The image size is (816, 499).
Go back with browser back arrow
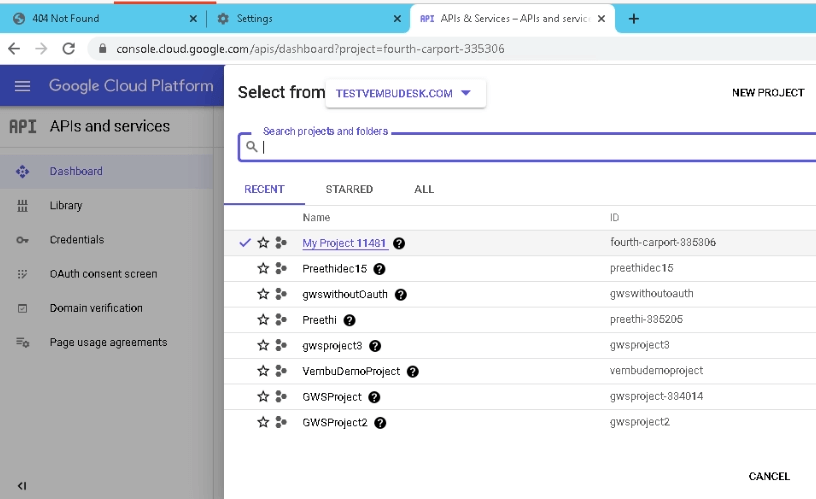tap(14, 49)
